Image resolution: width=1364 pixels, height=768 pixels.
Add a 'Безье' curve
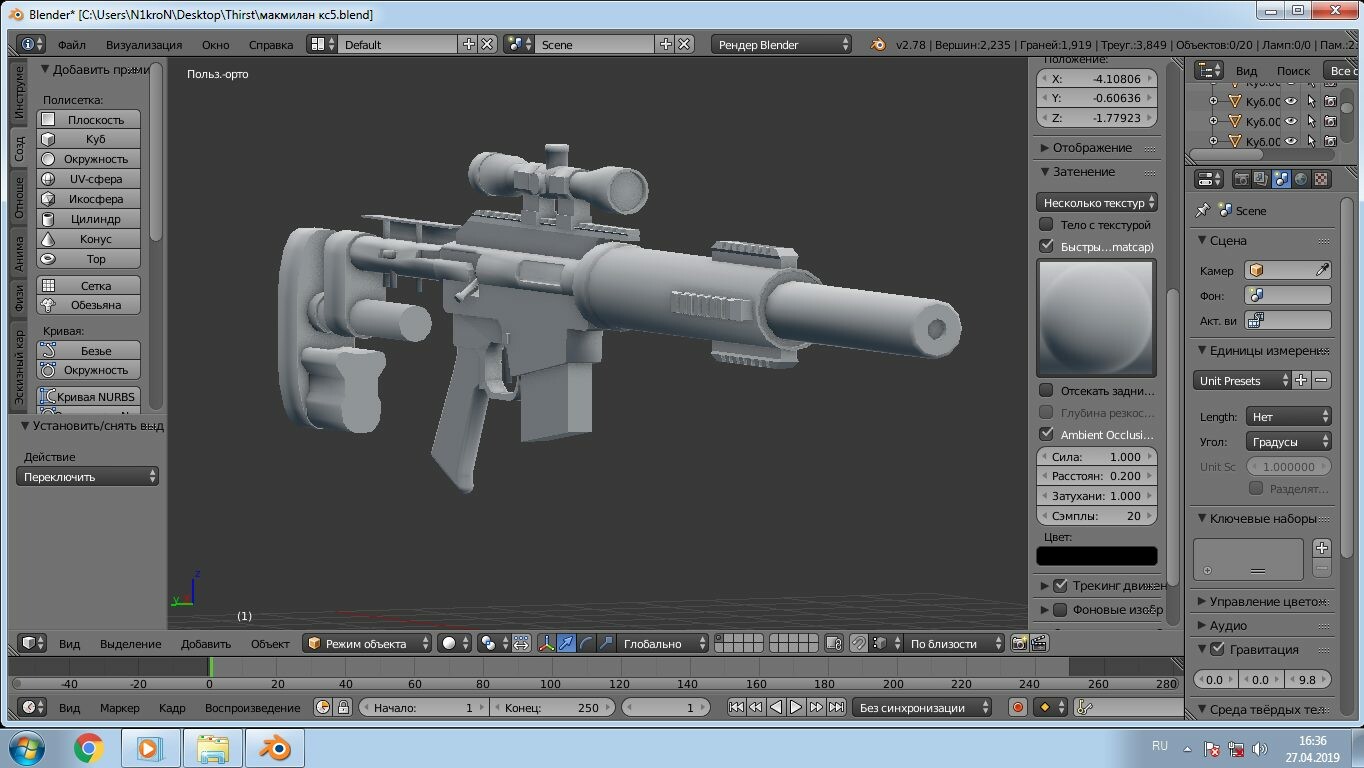click(x=89, y=350)
